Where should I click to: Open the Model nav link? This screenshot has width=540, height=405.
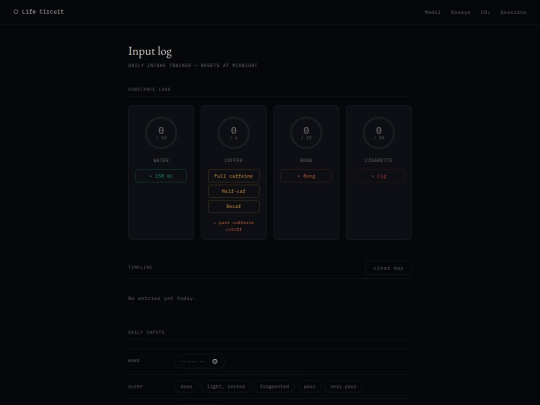point(433,12)
